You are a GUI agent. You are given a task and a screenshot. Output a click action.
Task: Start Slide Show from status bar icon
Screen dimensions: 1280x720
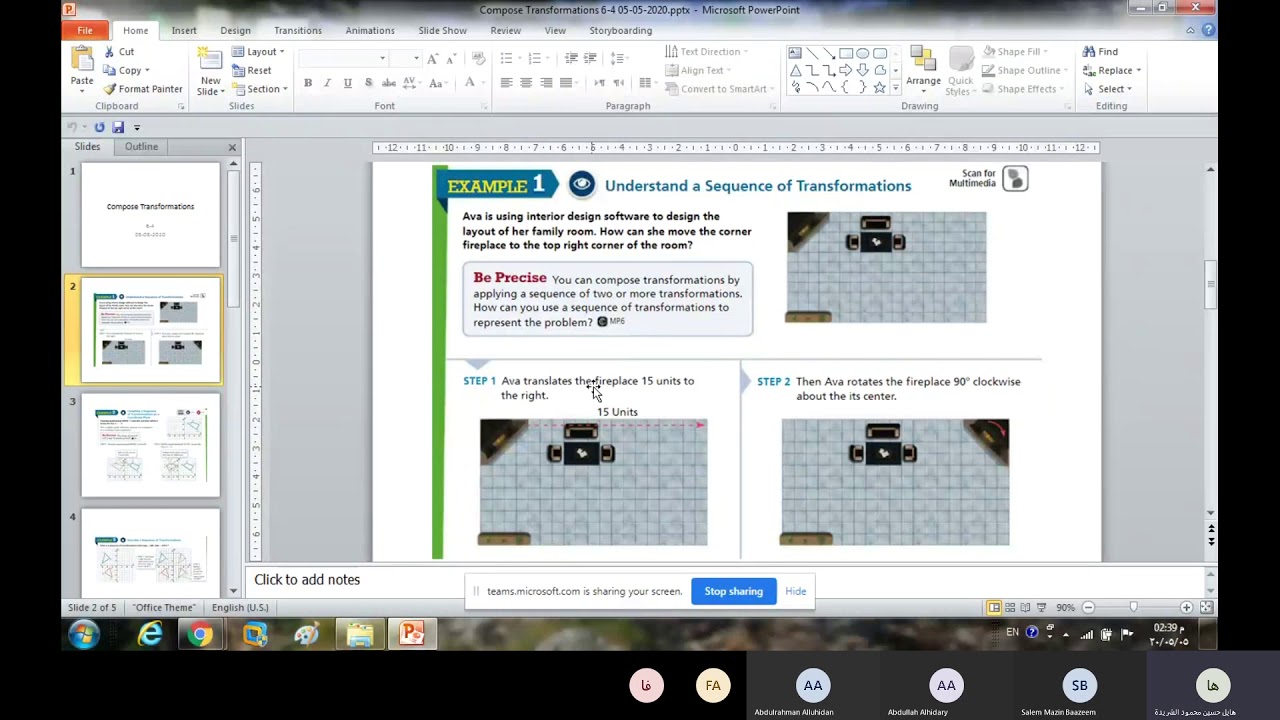[x=1042, y=607]
